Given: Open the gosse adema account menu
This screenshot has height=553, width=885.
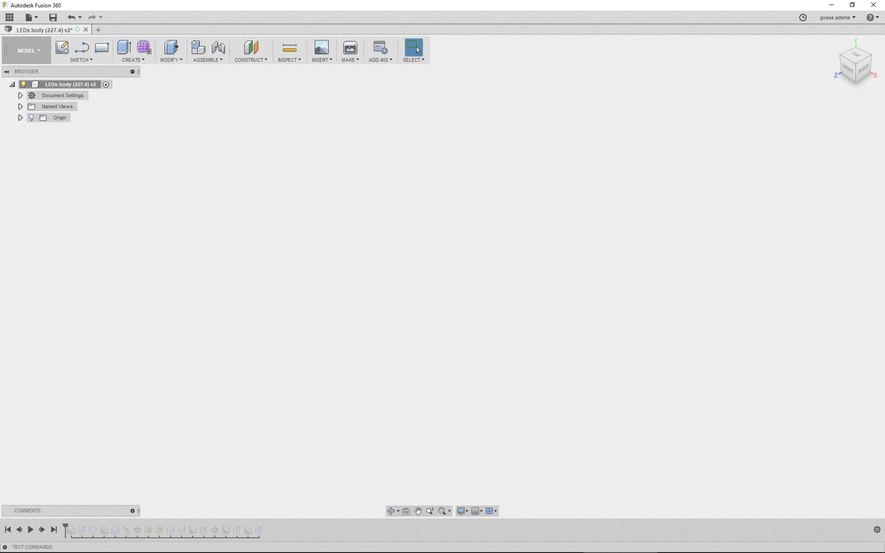Looking at the screenshot, I should click(x=837, y=17).
